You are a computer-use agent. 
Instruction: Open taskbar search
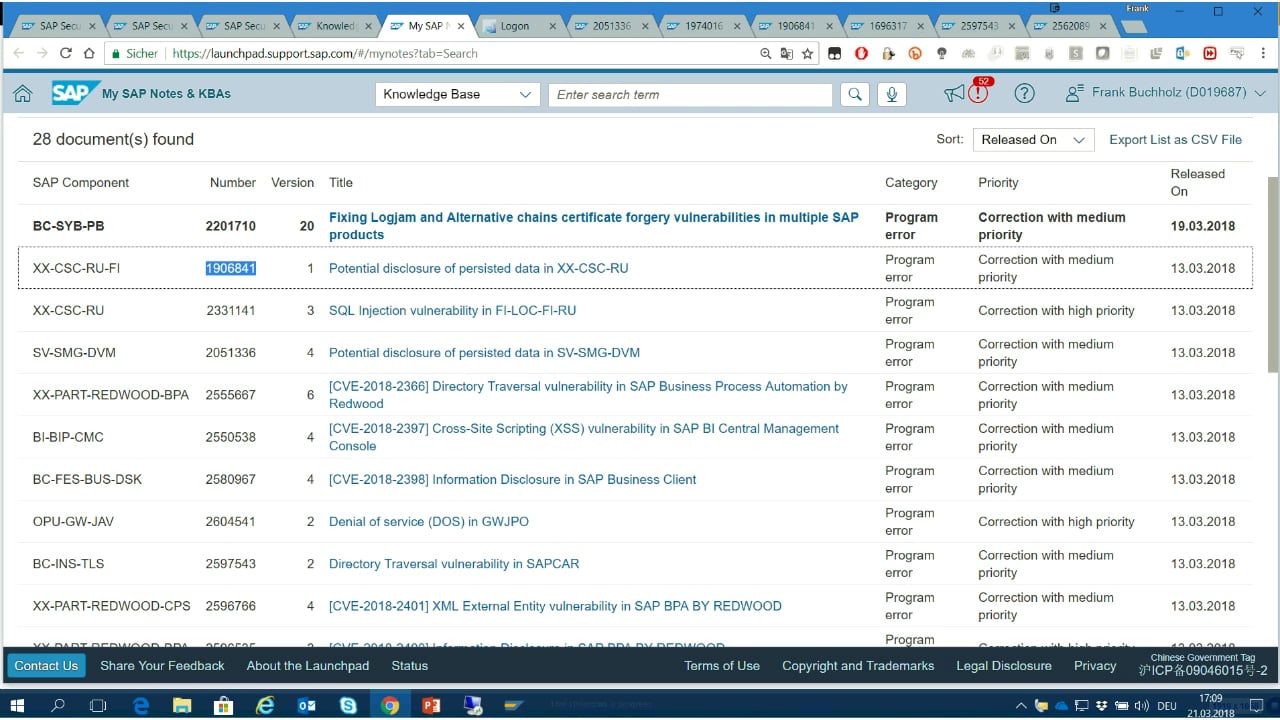click(58, 705)
